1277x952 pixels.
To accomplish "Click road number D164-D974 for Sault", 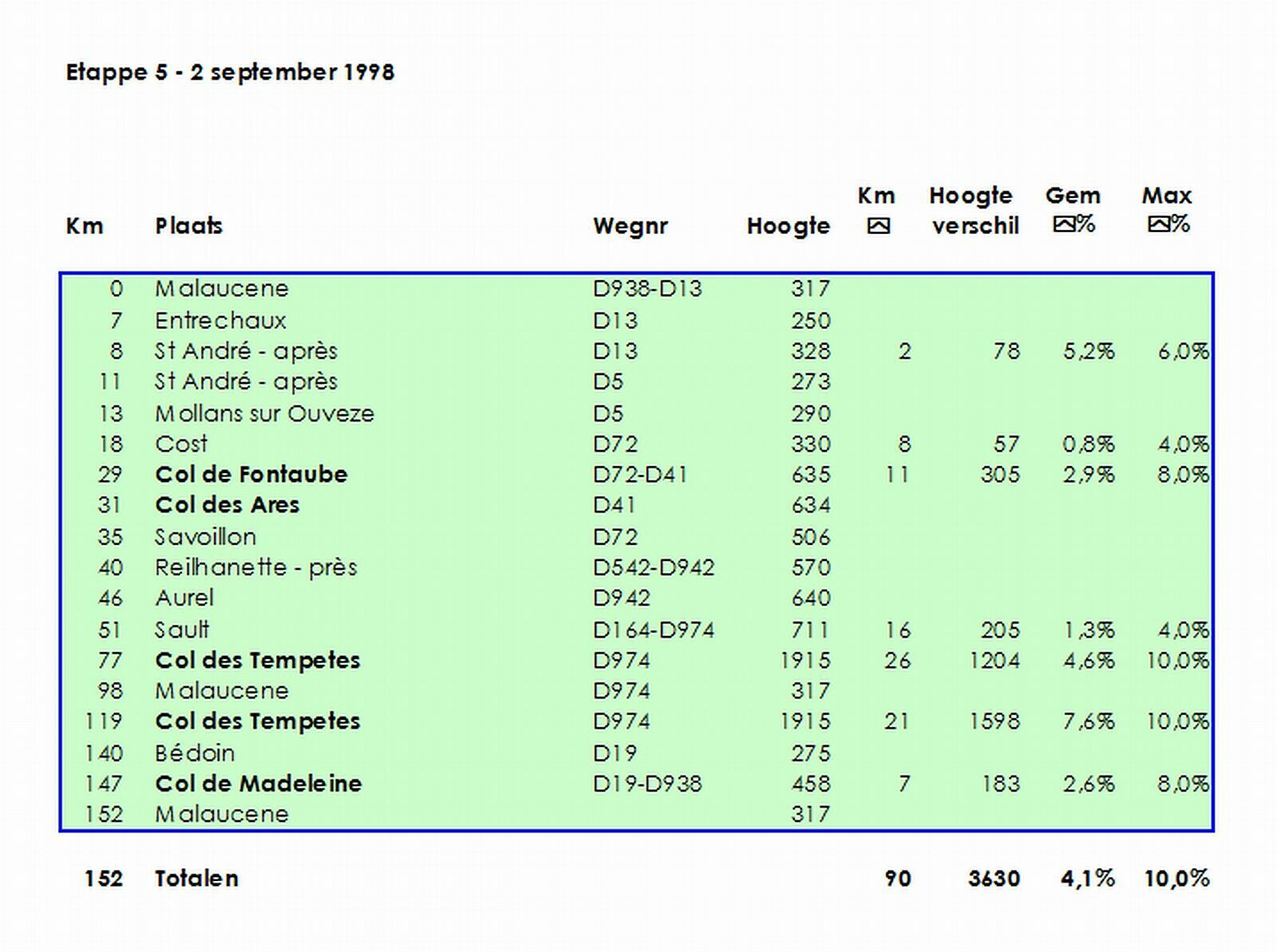I will [x=654, y=630].
